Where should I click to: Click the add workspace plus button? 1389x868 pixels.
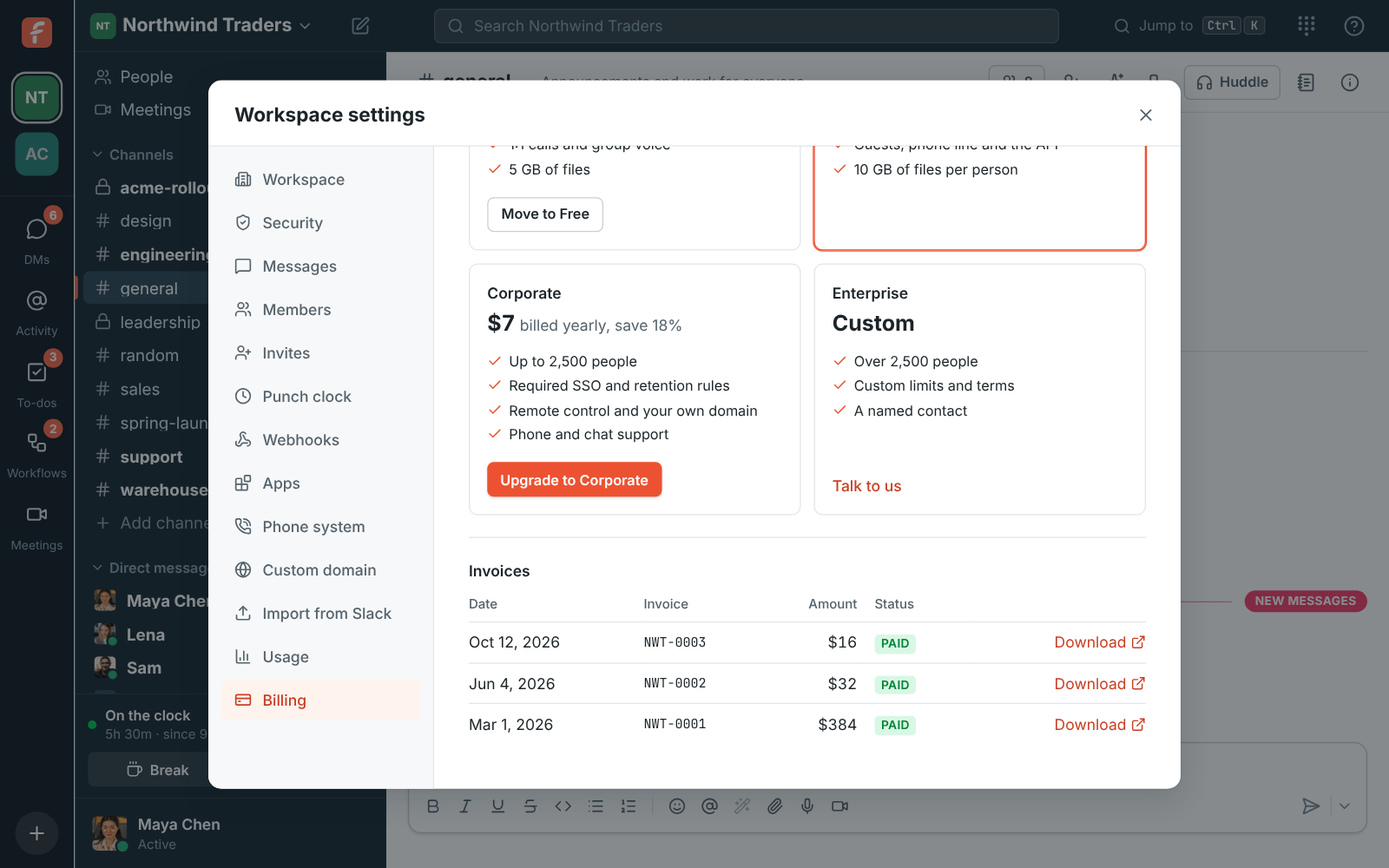click(x=36, y=833)
